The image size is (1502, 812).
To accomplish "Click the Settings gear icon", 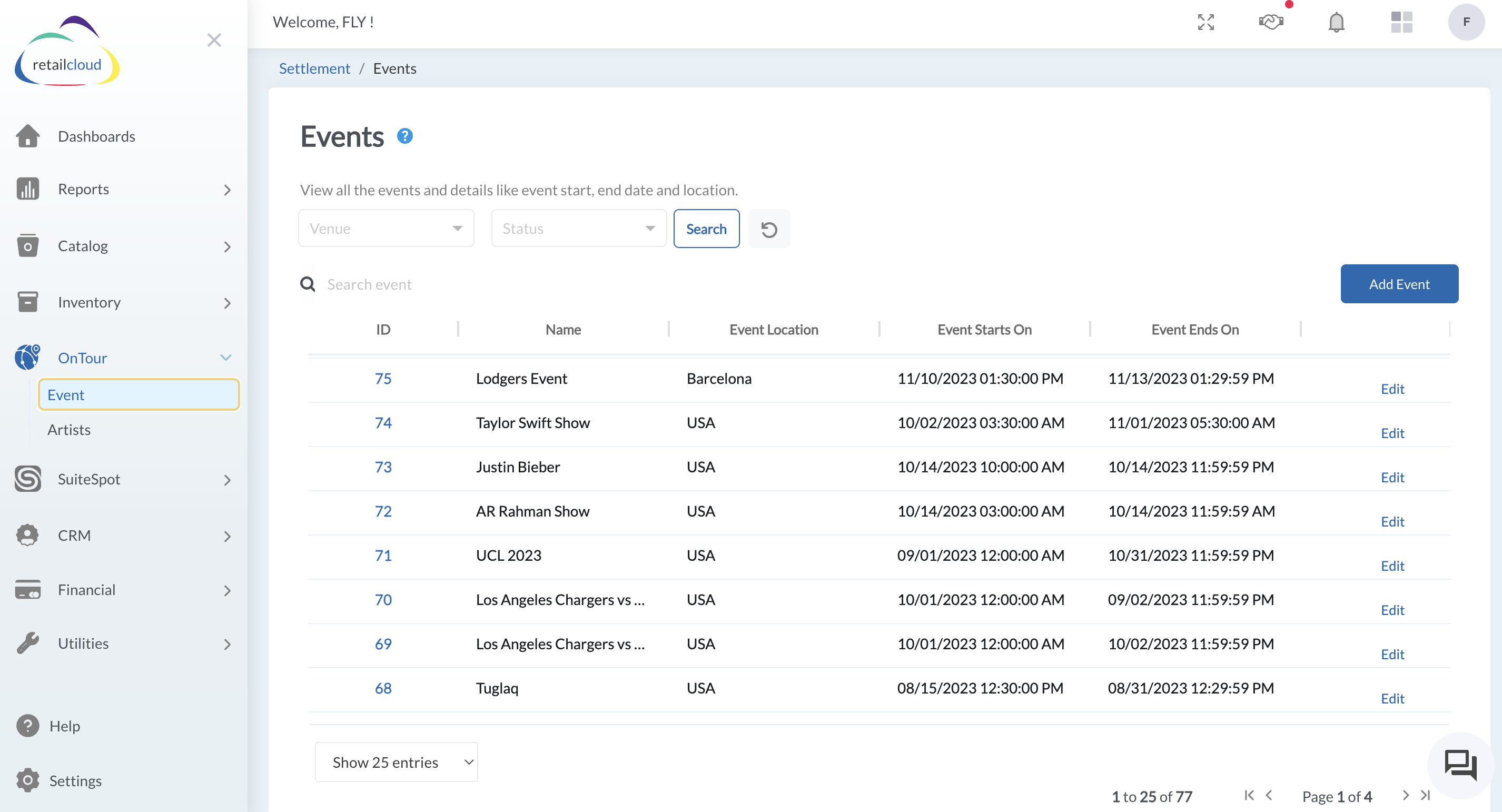I will [27, 780].
